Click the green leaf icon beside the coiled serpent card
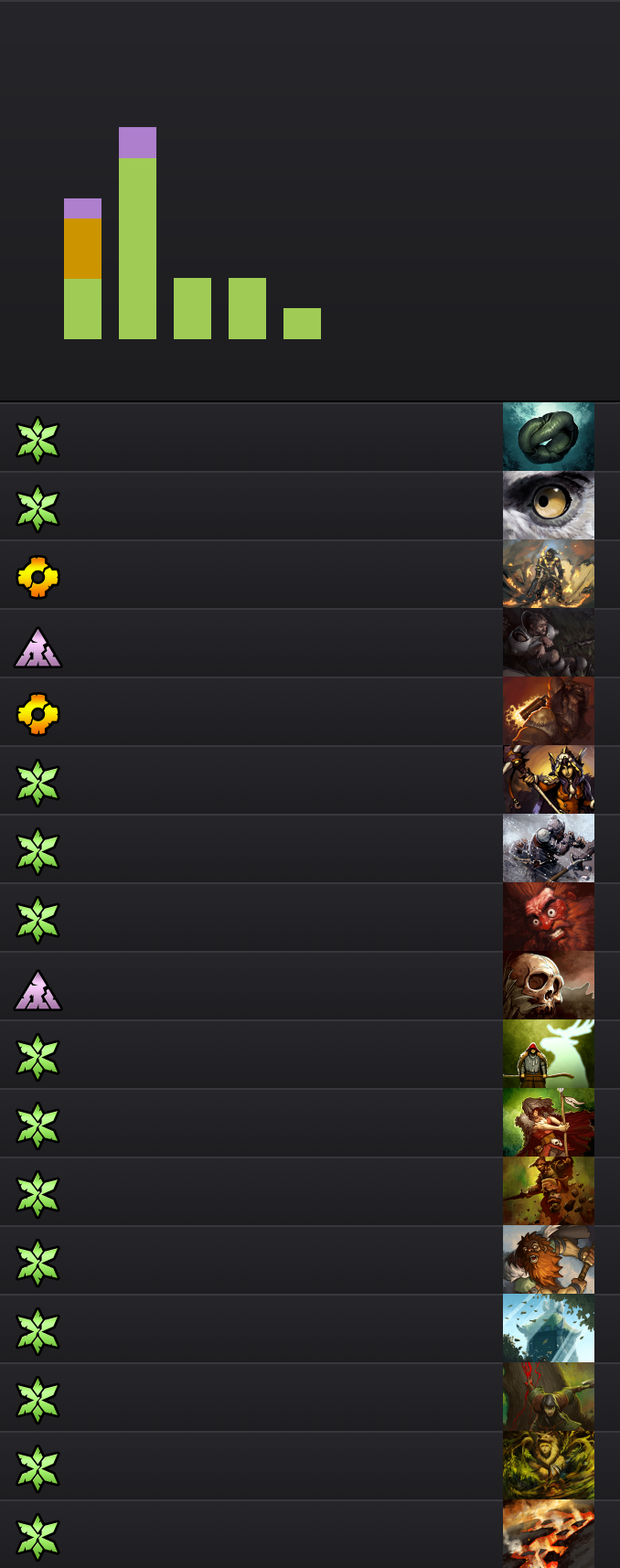 (37, 440)
